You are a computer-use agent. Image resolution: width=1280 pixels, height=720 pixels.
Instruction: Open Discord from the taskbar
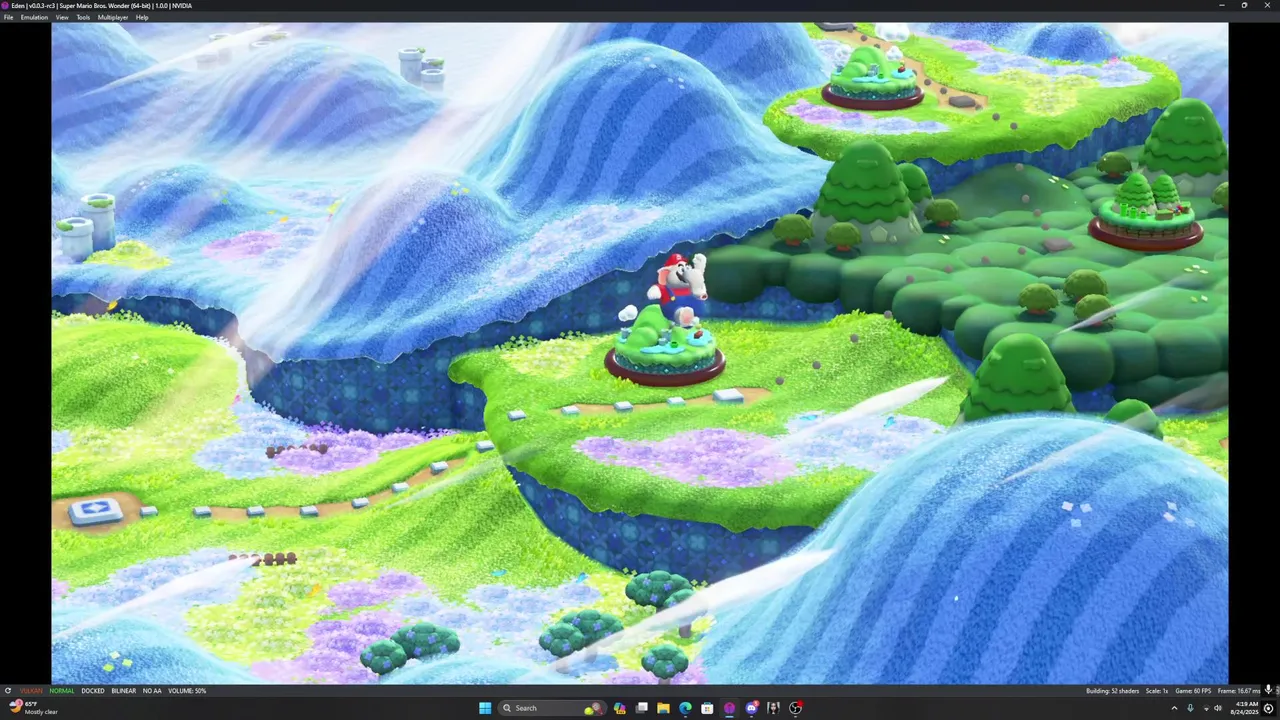[x=752, y=708]
